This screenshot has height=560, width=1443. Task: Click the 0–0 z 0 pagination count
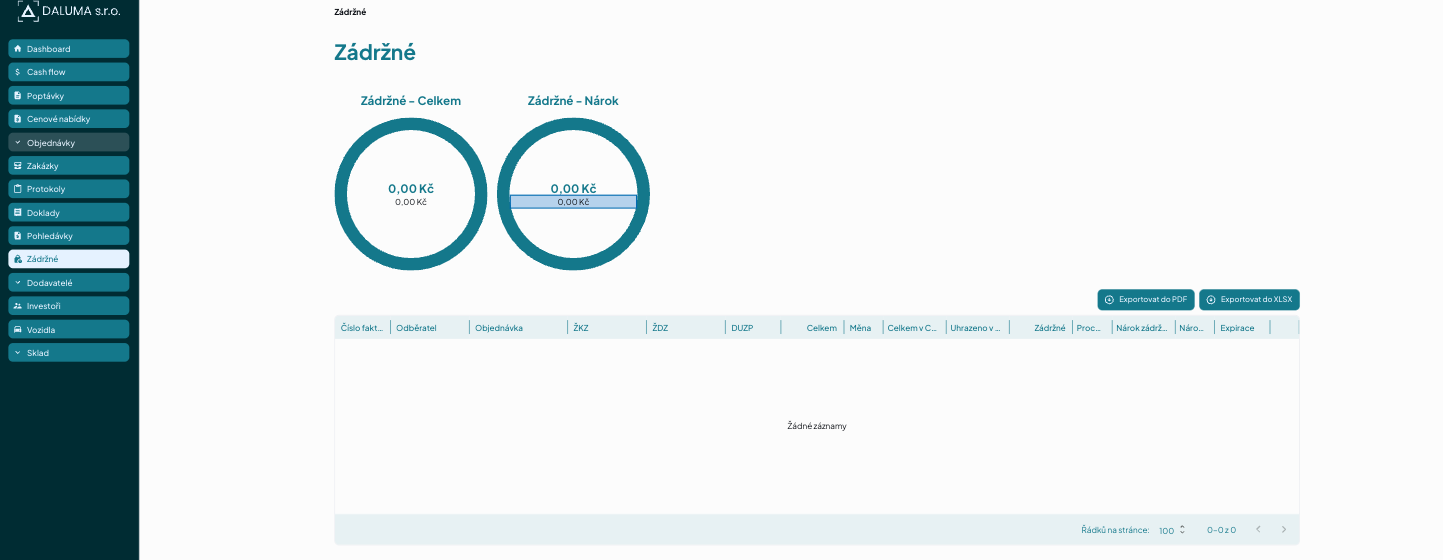[1221, 530]
